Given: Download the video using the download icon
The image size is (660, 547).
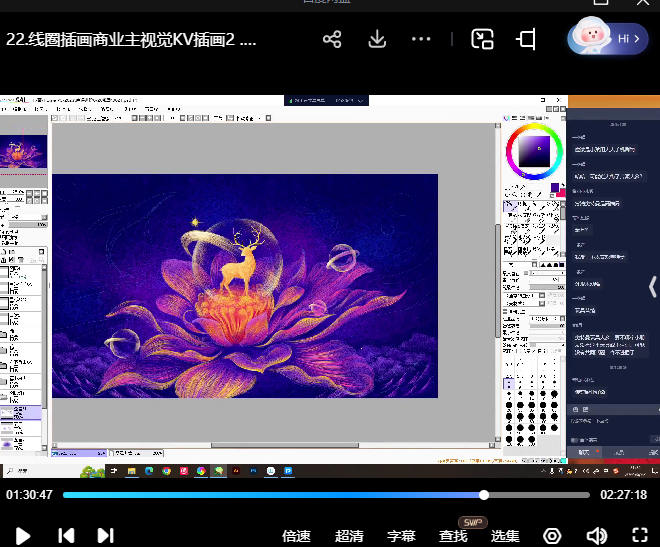Looking at the screenshot, I should click(x=377, y=39).
